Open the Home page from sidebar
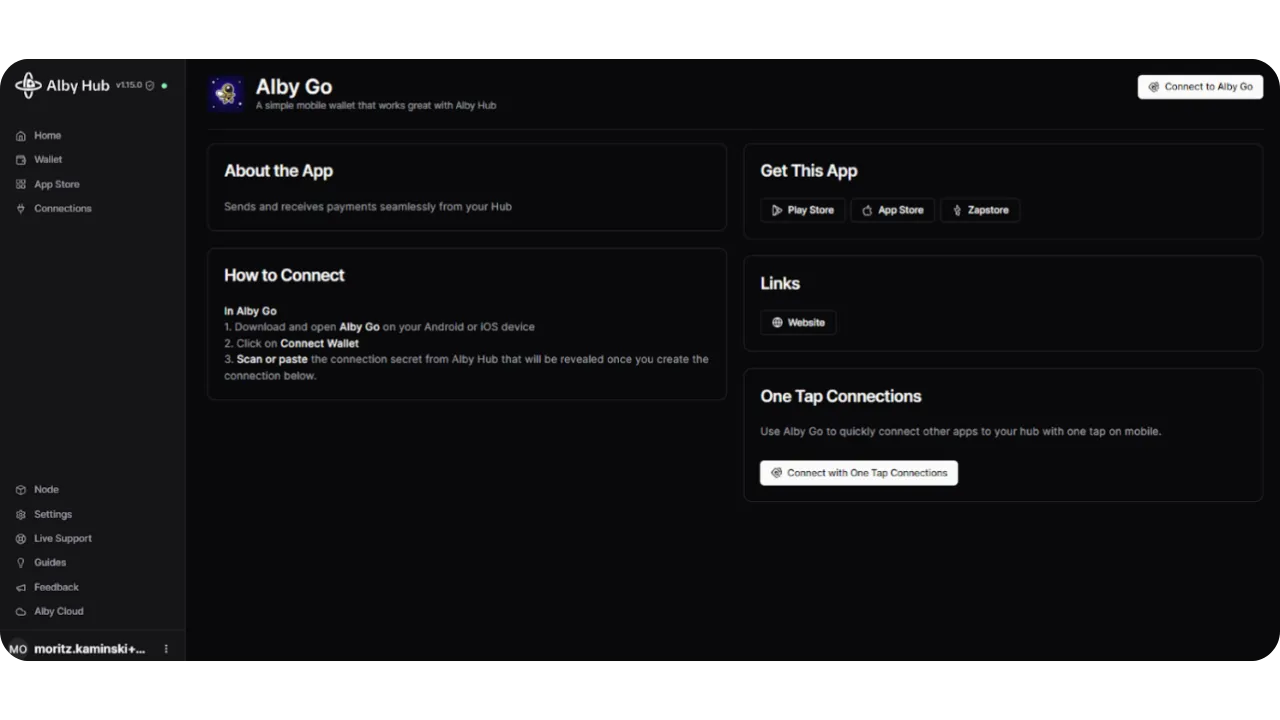Viewport: 1280px width, 720px height. coord(47,136)
